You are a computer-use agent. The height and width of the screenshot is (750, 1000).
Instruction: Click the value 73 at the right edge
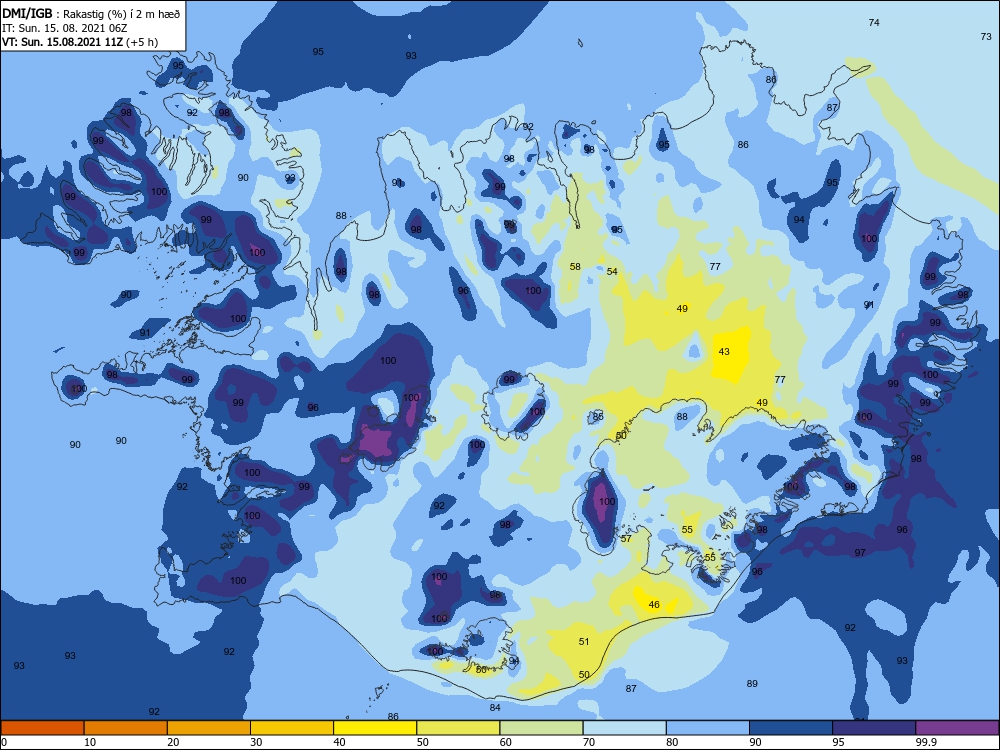pyautogui.click(x=986, y=37)
